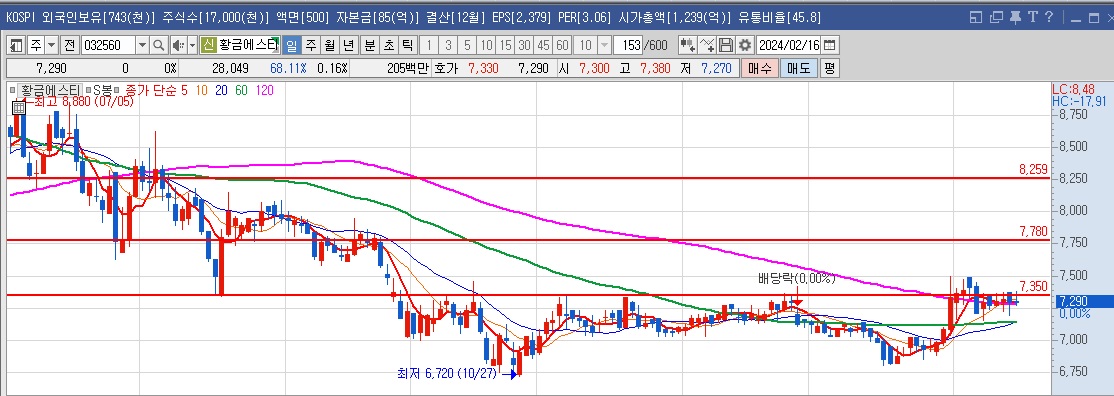
Task: Click the 032560 stock code field
Action: click(x=108, y=46)
